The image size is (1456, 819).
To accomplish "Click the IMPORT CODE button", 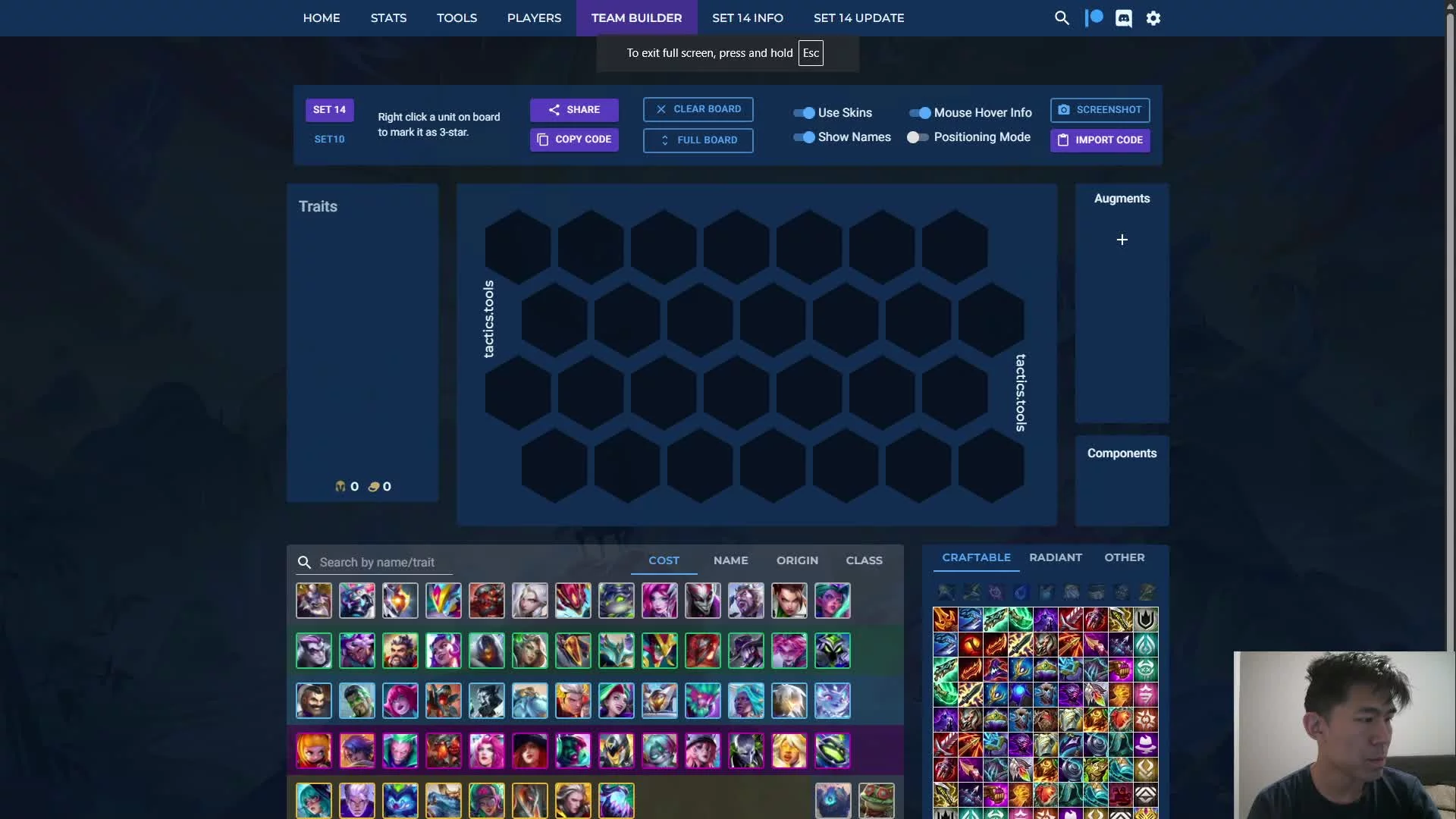I will click(x=1100, y=140).
